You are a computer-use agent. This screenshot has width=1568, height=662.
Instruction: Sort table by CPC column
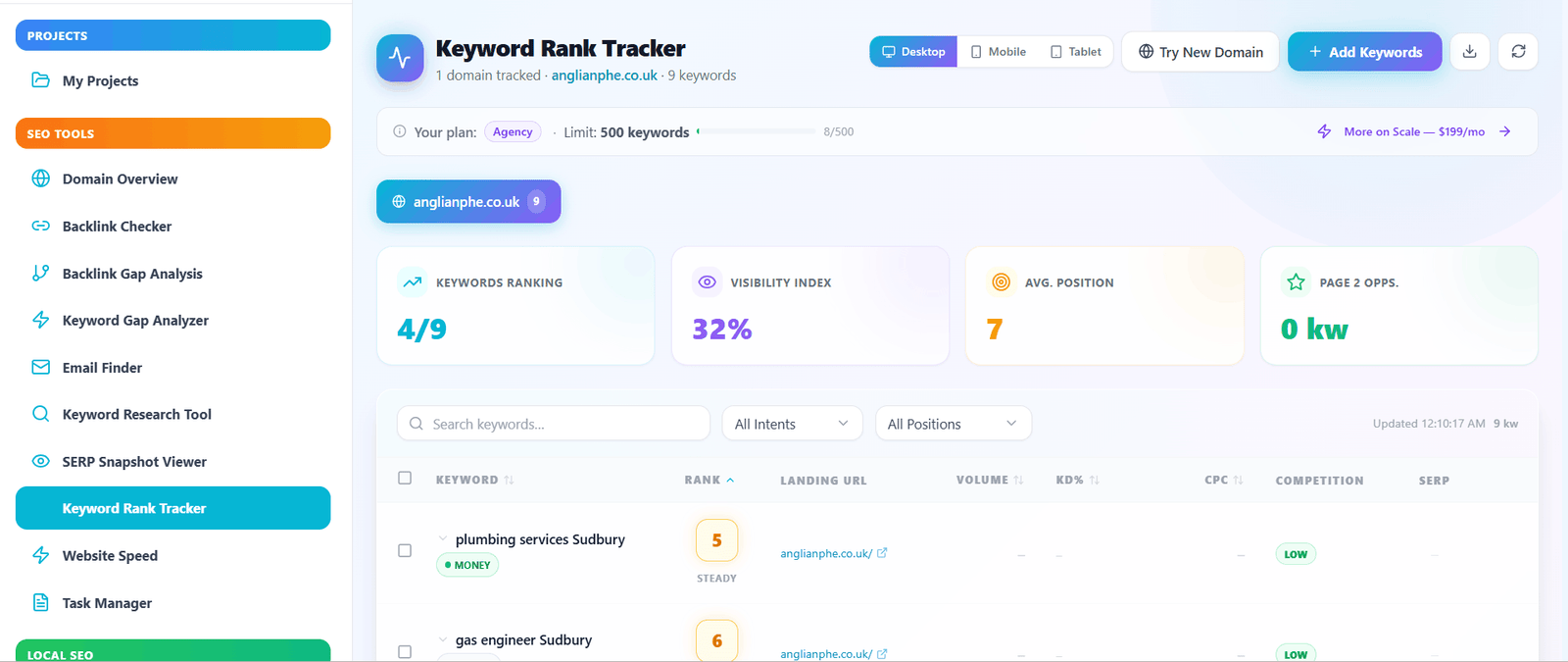coord(1224,480)
